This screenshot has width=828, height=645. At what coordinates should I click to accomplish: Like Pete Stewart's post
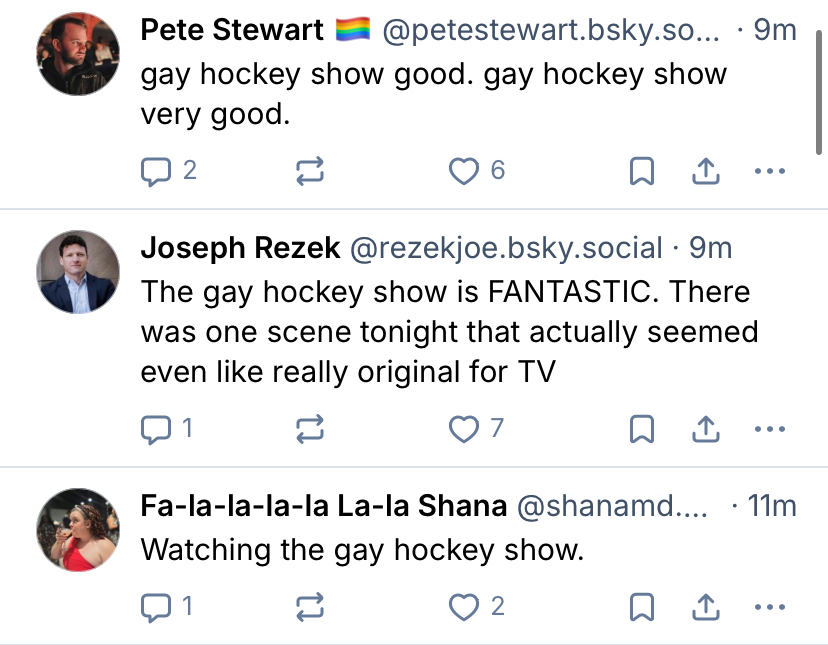click(x=464, y=172)
